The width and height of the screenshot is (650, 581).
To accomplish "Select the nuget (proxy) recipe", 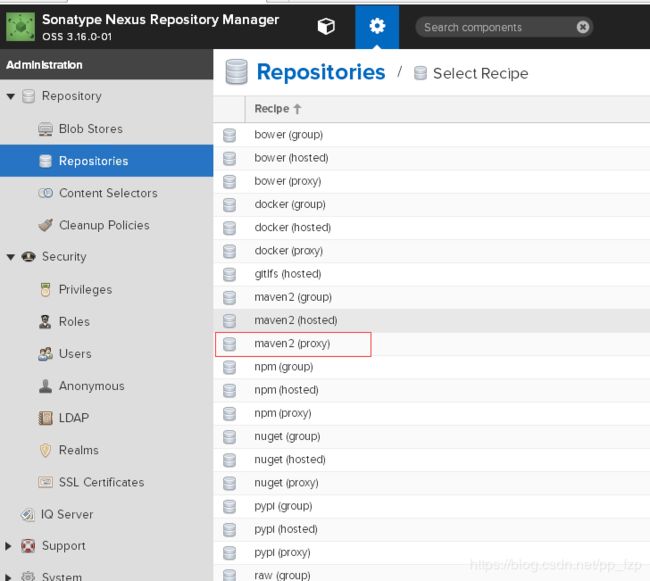I will [x=432, y=483].
